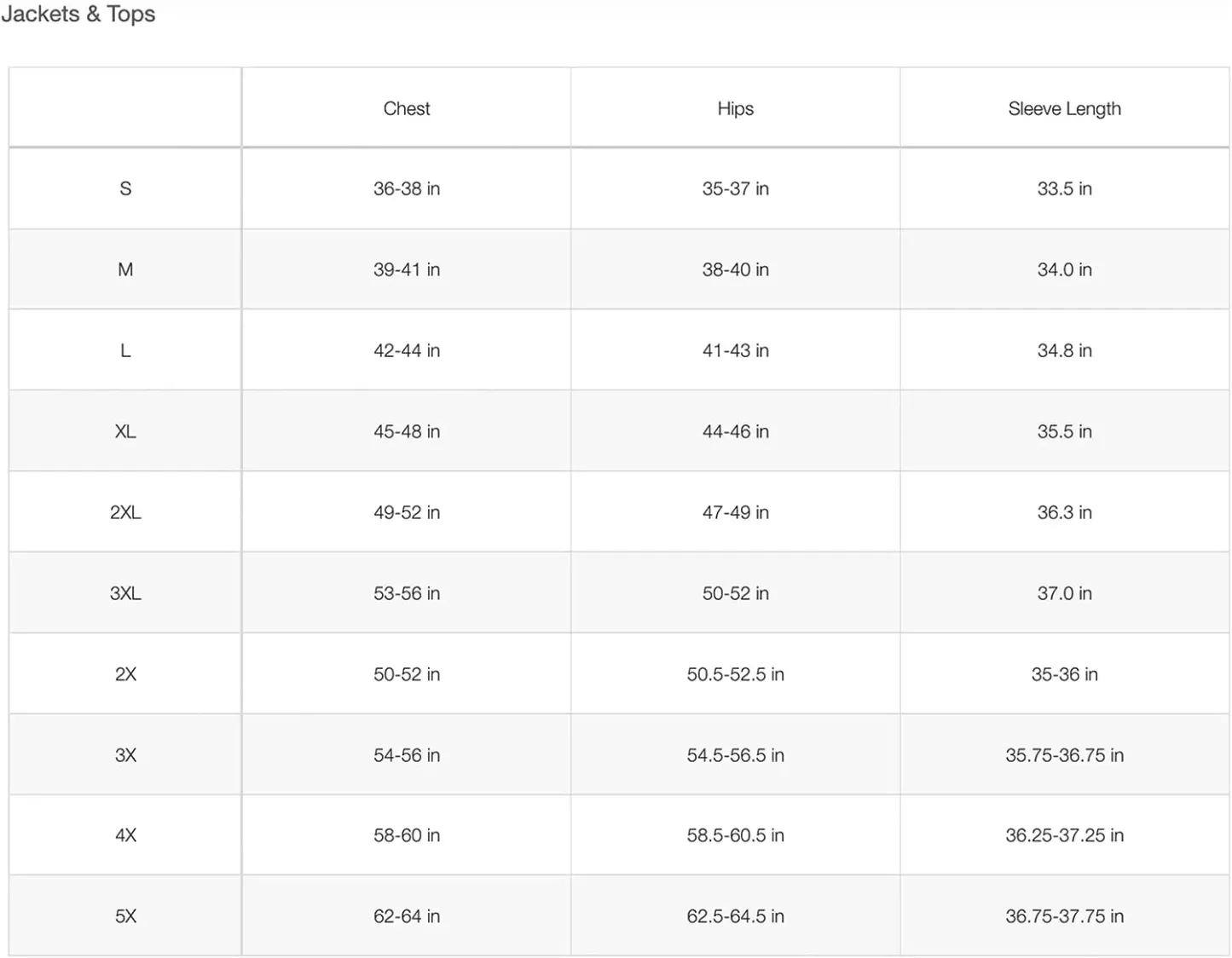
Task: Select the M size row label
Action: pos(125,269)
